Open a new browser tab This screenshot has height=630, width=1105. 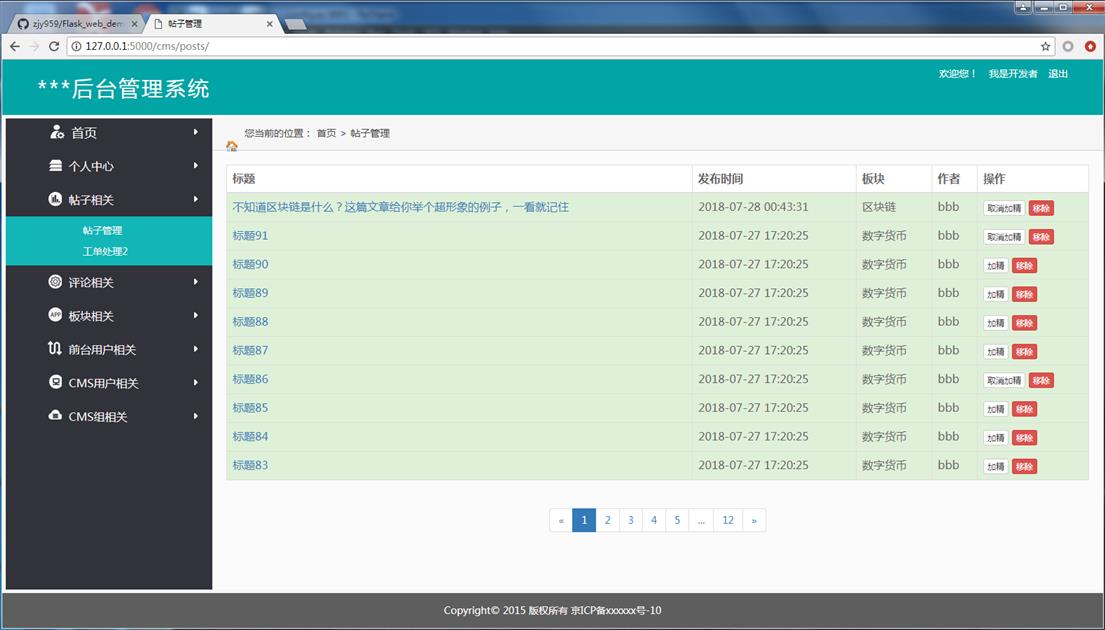tap(296, 25)
